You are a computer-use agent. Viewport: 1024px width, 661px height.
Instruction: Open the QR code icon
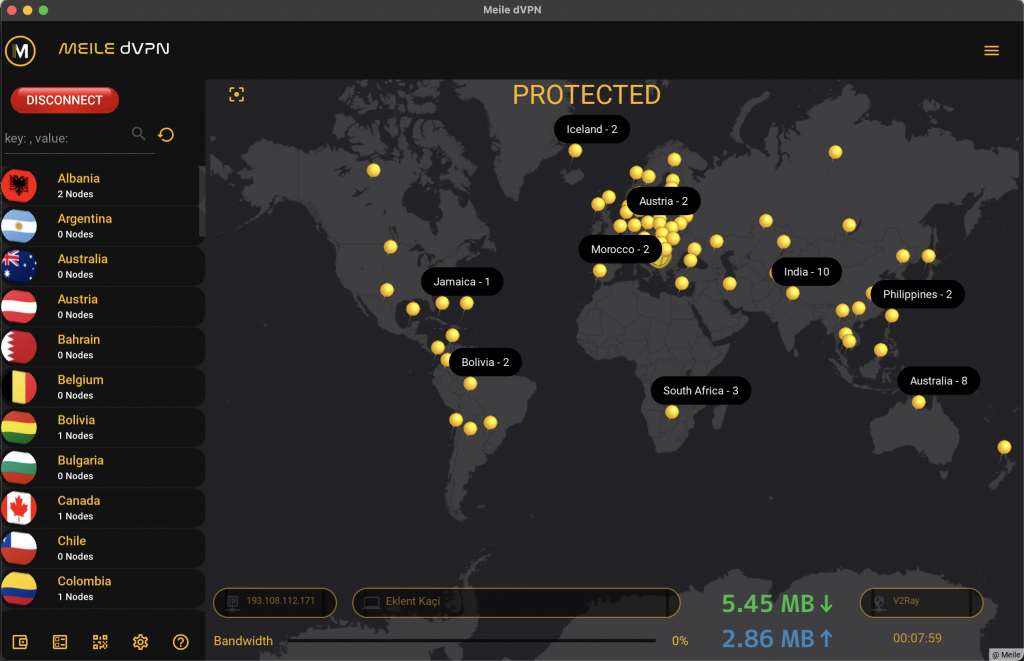click(x=100, y=642)
